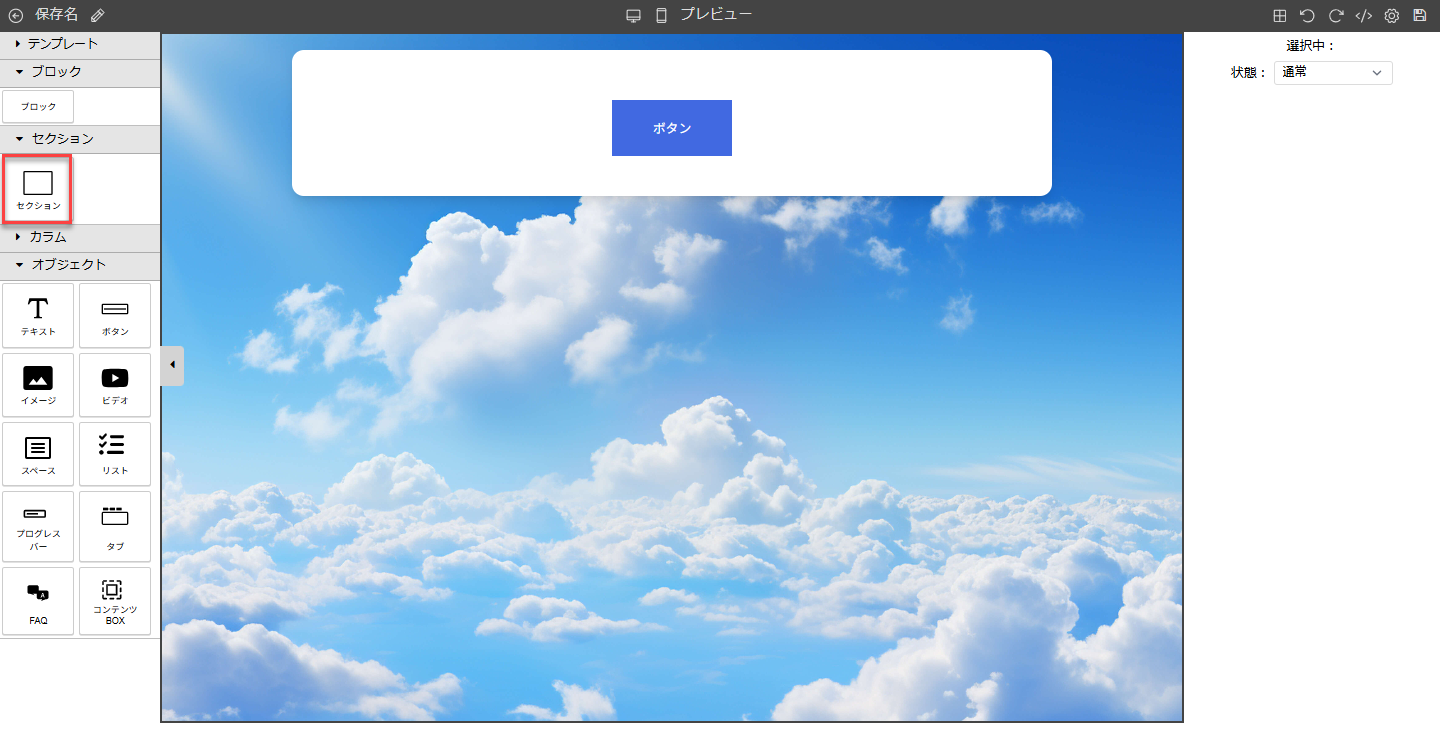Select the テキスト object
1440x731 pixels.
tap(38, 316)
